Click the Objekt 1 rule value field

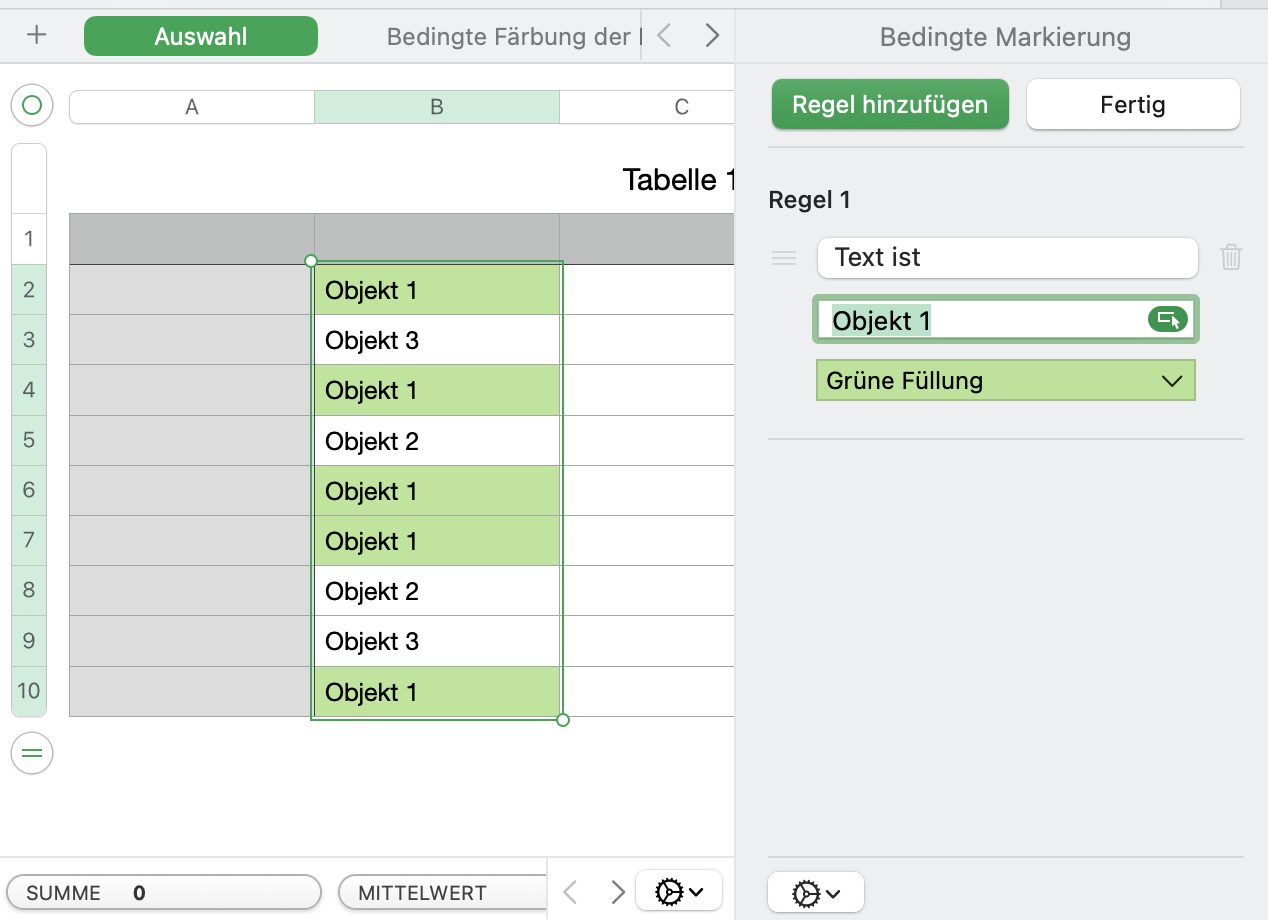[x=985, y=320]
